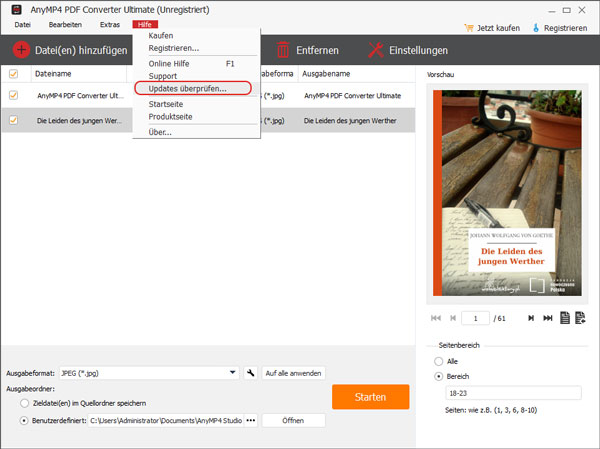Screen dimensions: 600x449
Task: Click Auf alle anwenden button
Action: coord(293,373)
